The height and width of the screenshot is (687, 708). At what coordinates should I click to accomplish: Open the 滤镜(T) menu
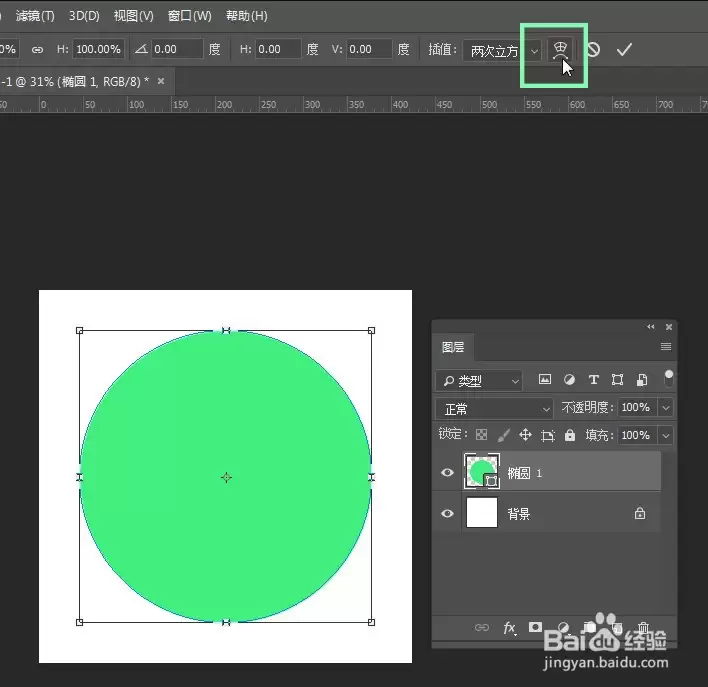35,16
